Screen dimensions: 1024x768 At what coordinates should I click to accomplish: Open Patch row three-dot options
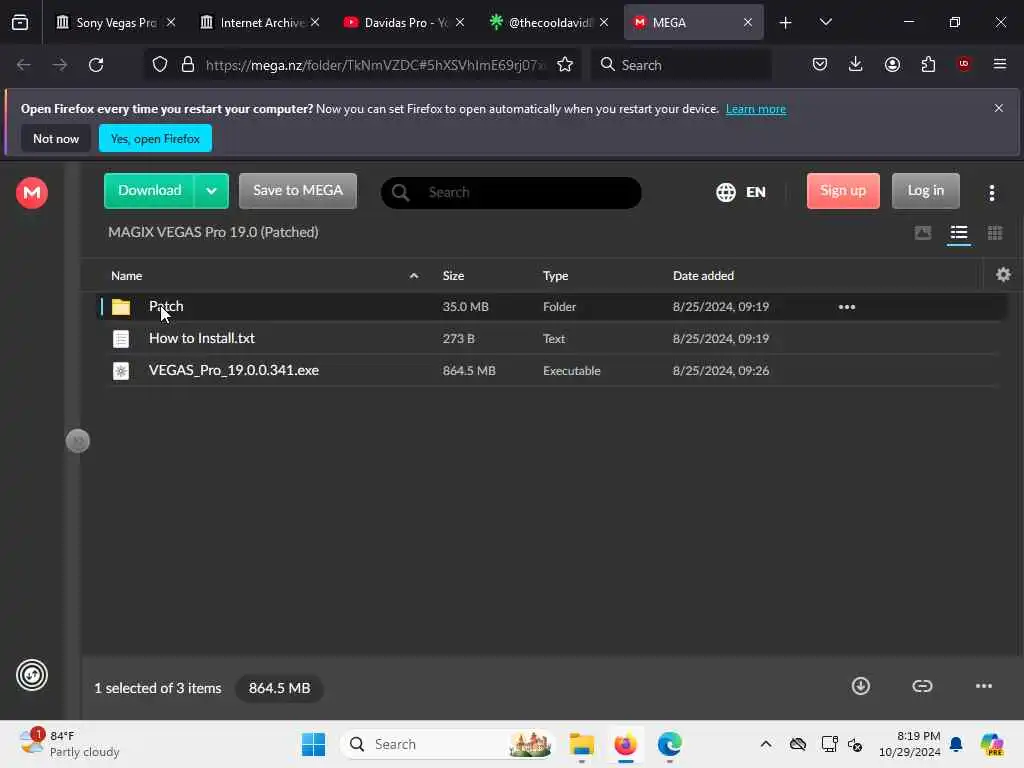(x=846, y=307)
